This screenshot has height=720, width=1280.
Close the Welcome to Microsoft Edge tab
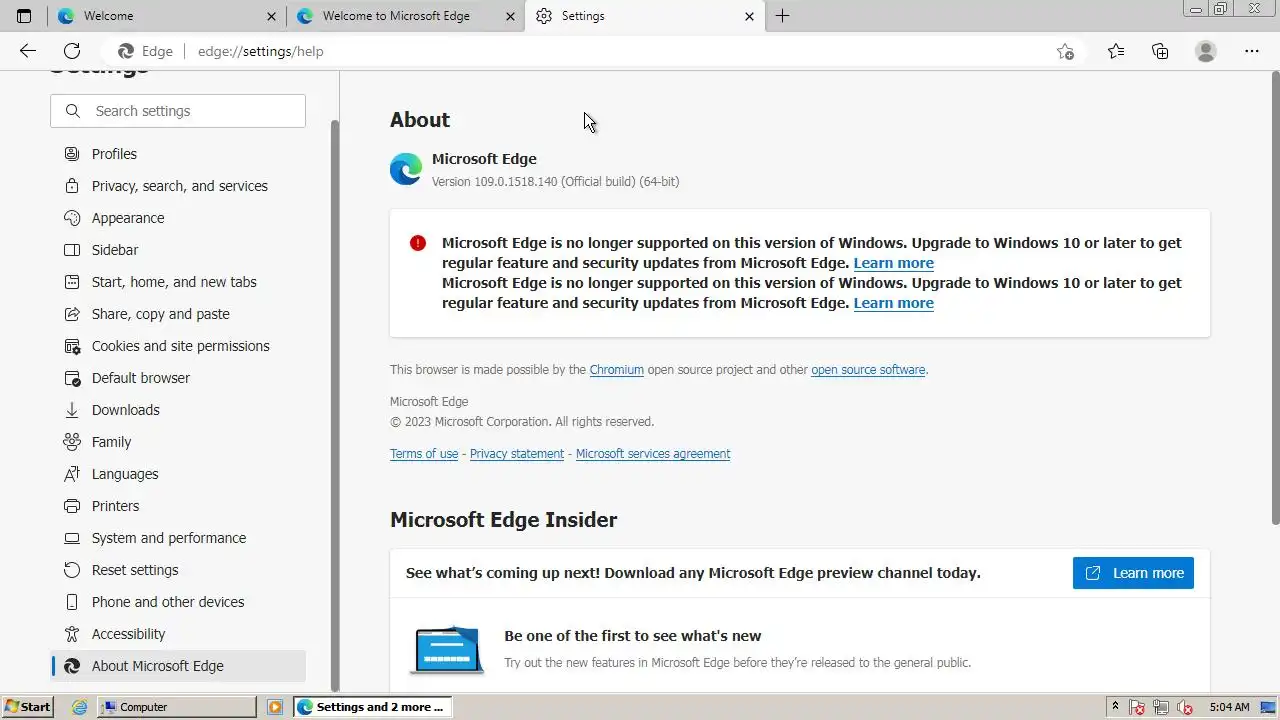coord(511,16)
